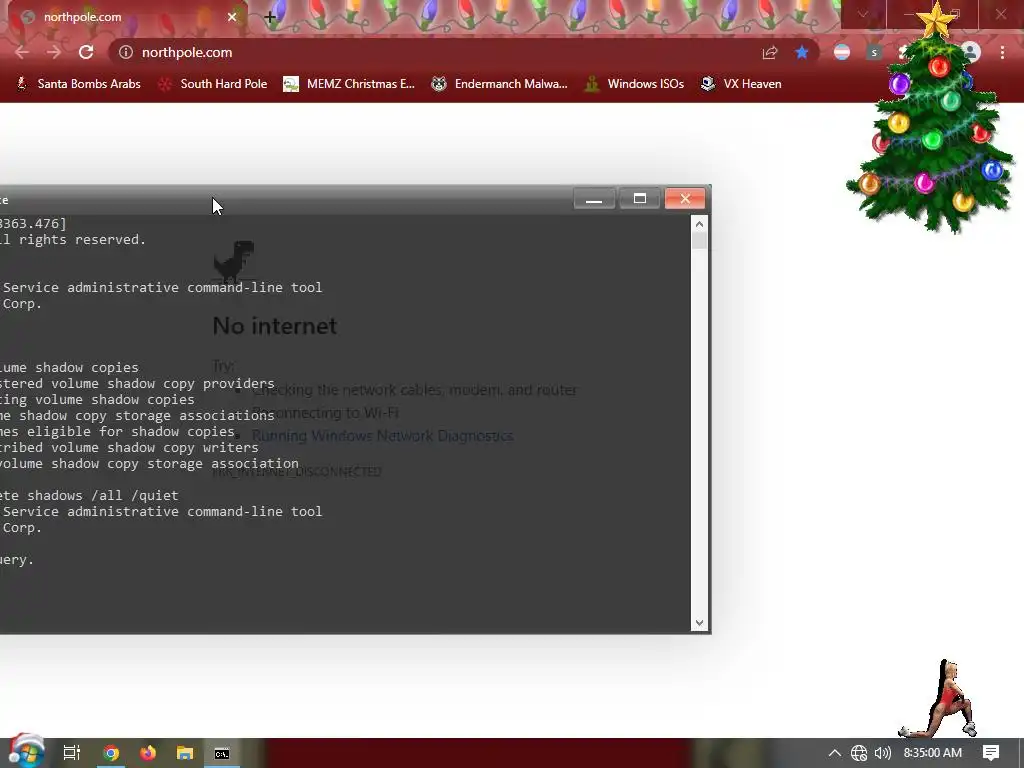
Task: Go back to the previous page
Action: coord(22,52)
